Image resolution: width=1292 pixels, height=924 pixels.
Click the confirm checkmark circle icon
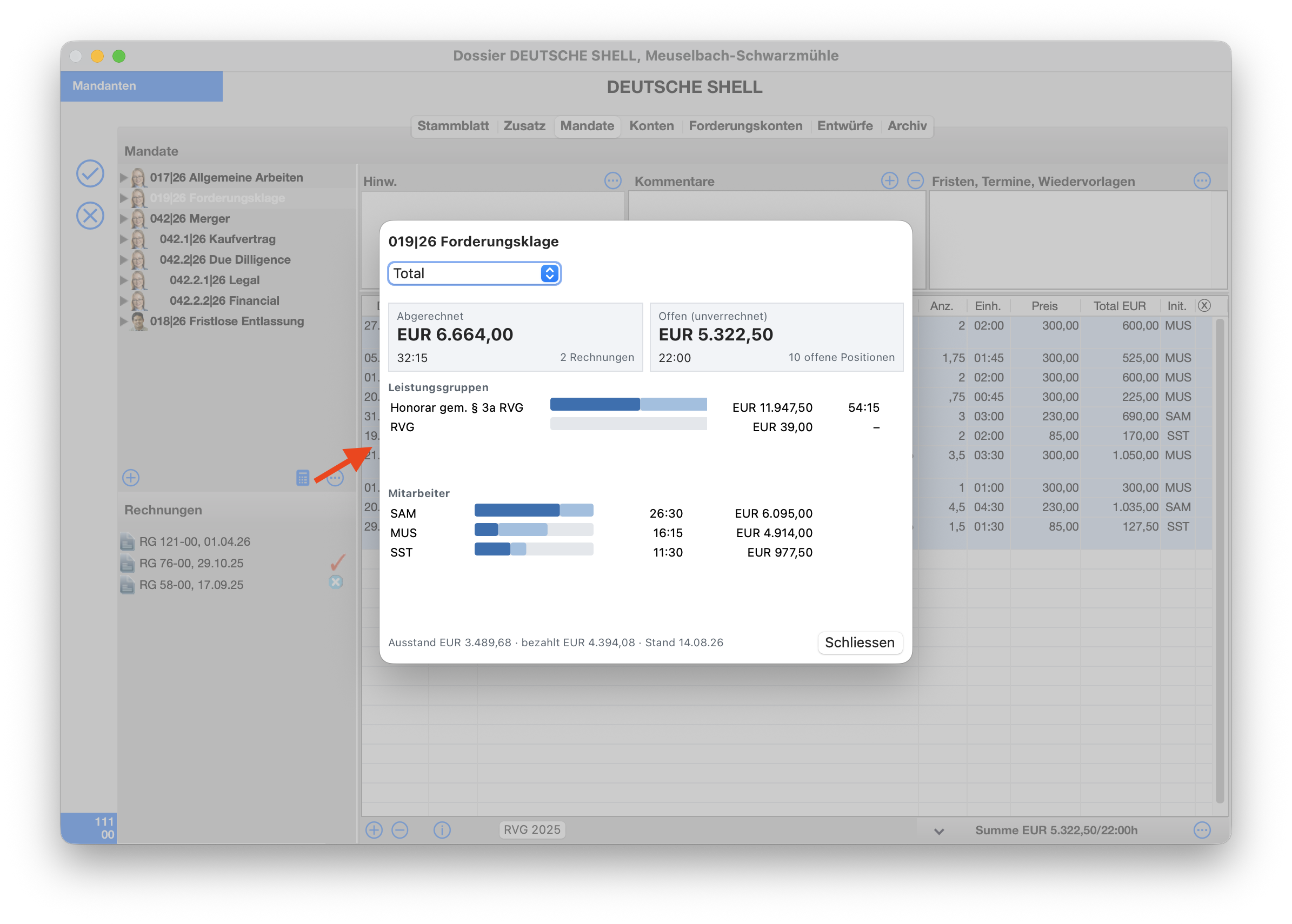pos(90,173)
